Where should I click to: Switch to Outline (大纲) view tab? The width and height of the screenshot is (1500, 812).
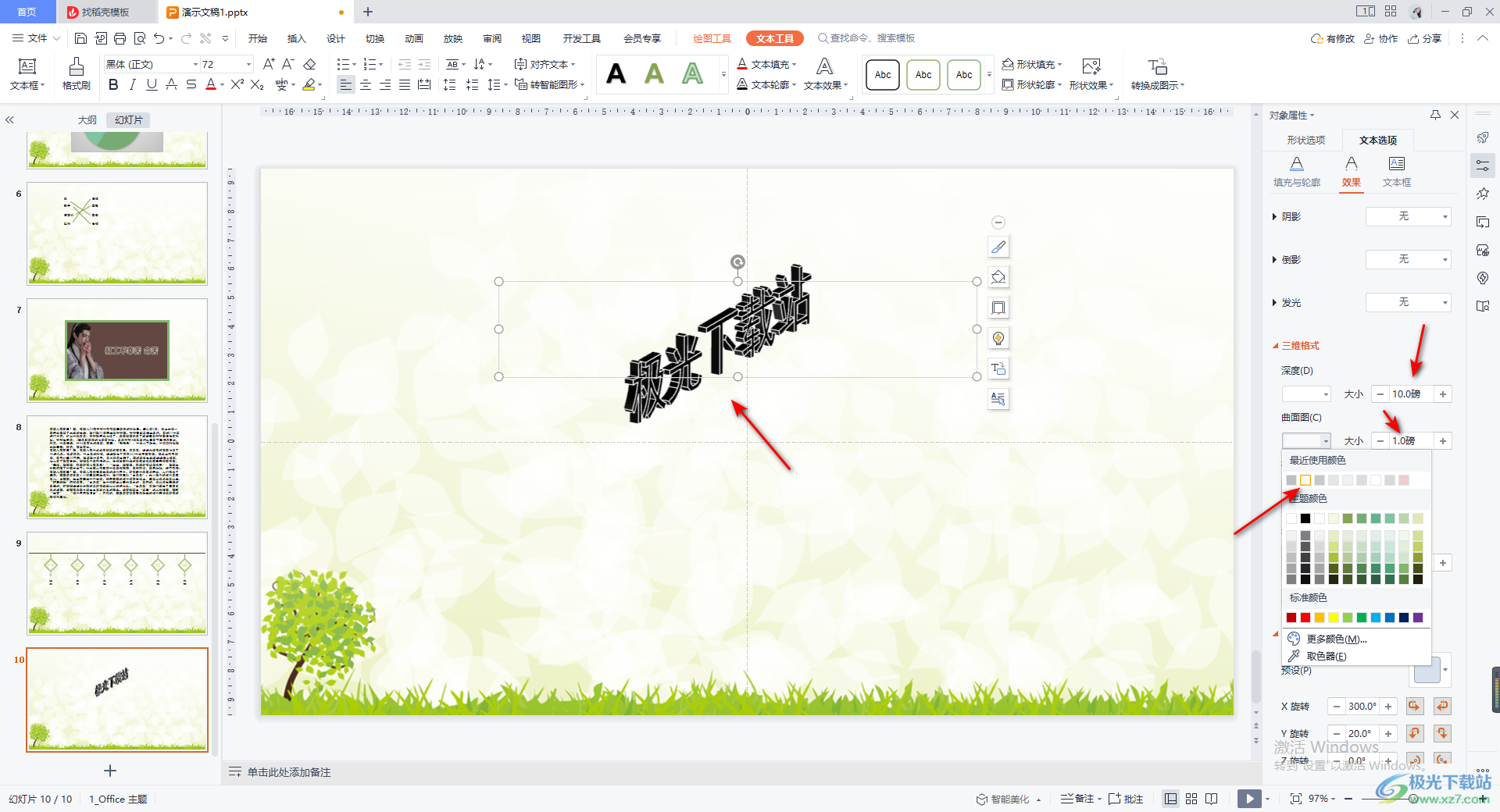pyautogui.click(x=87, y=120)
